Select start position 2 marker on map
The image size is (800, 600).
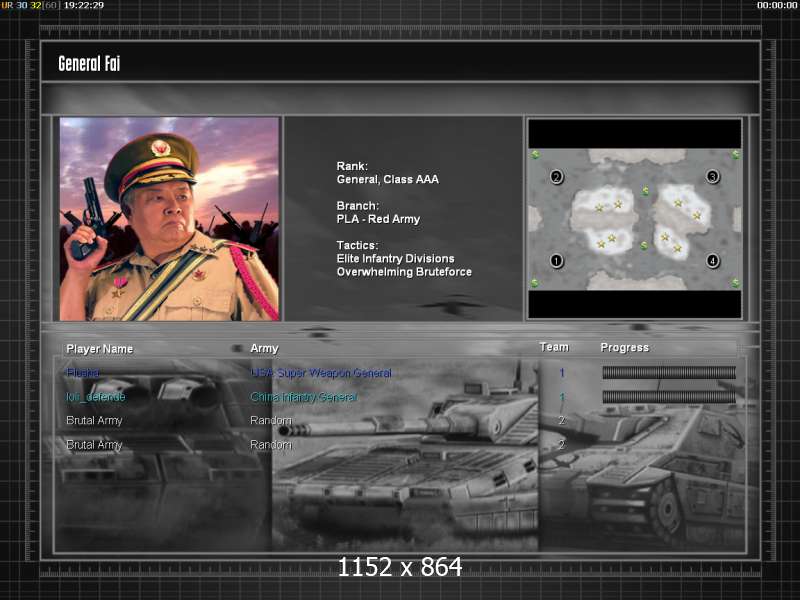click(556, 177)
